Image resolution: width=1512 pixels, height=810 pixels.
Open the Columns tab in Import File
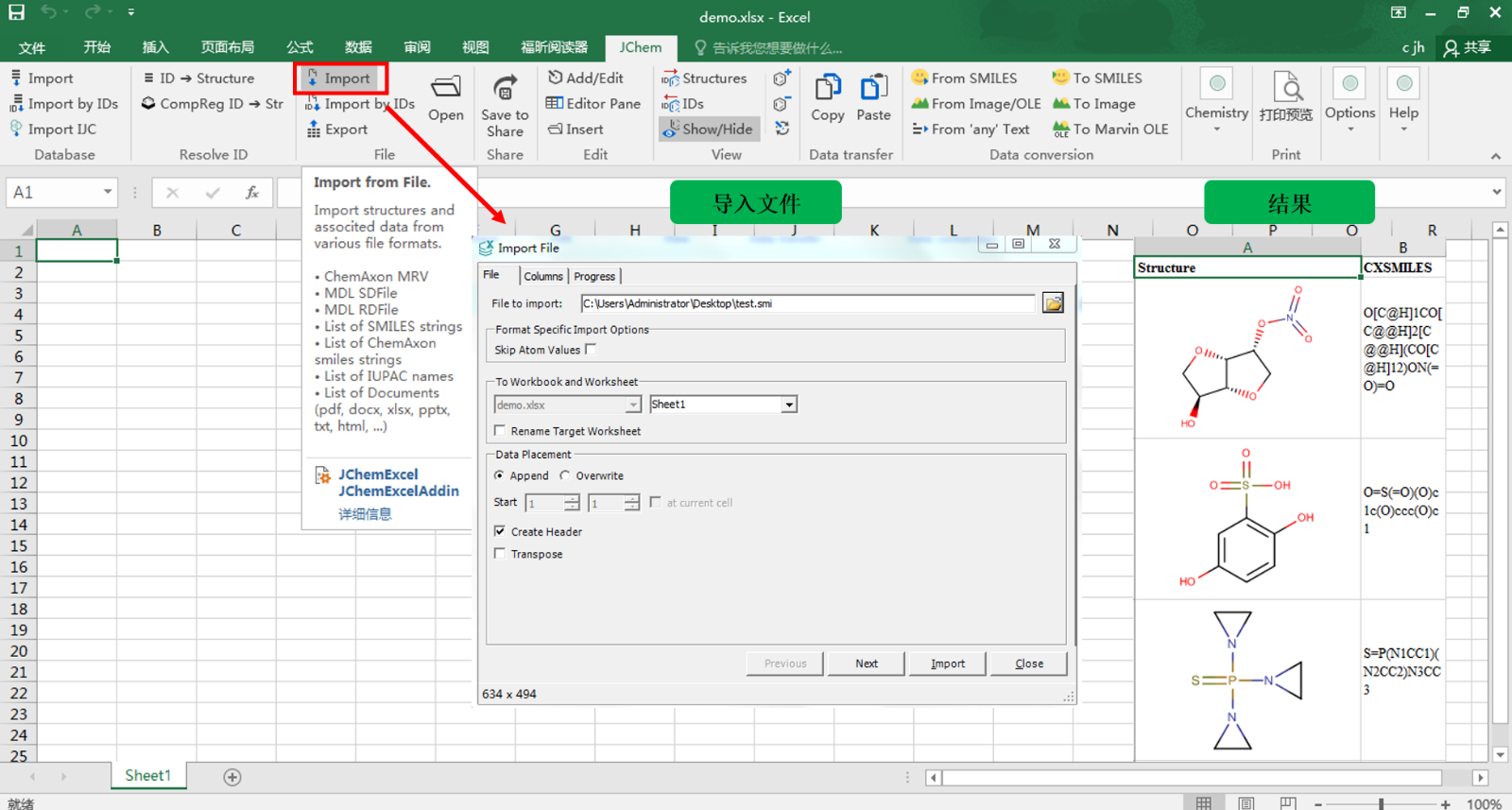(543, 276)
